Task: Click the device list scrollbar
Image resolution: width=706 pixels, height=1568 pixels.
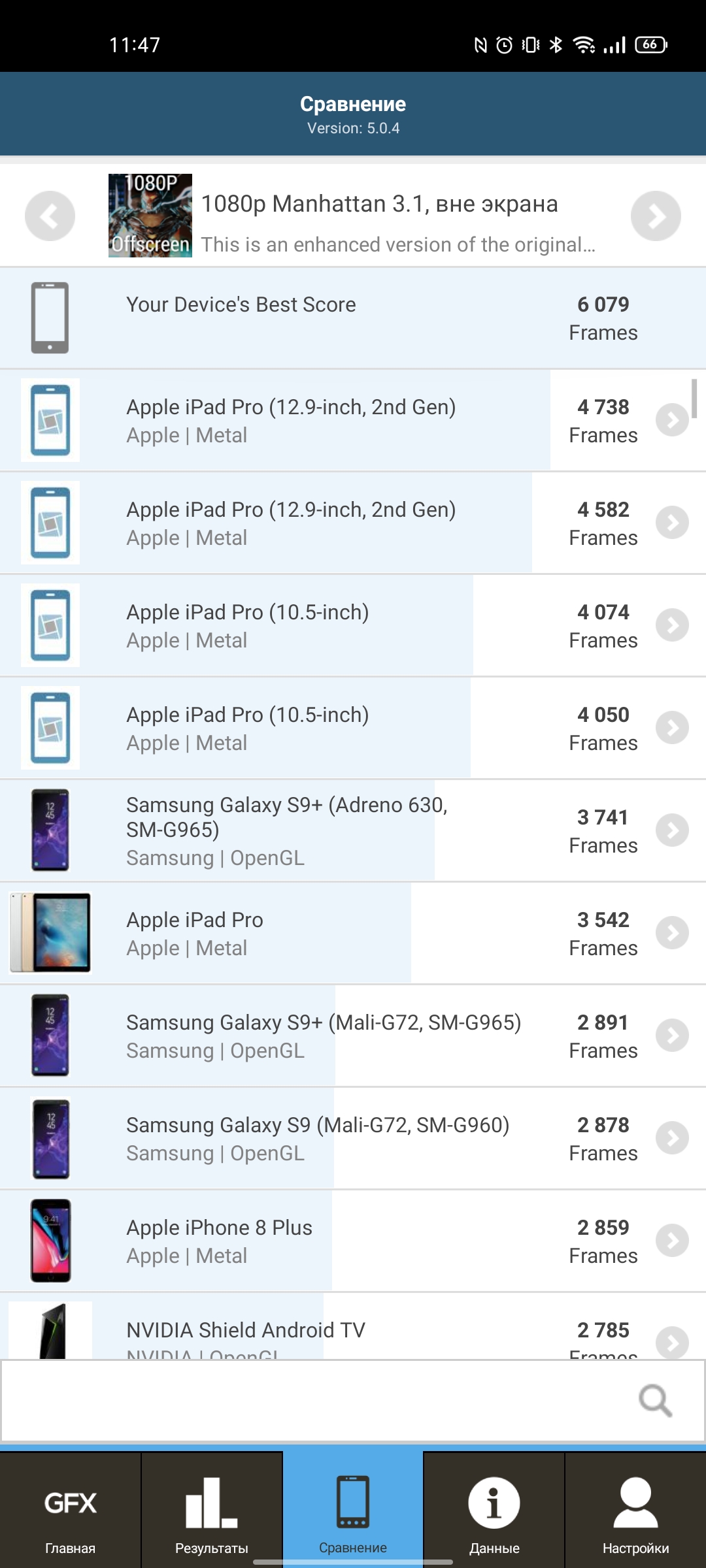Action: tap(694, 399)
